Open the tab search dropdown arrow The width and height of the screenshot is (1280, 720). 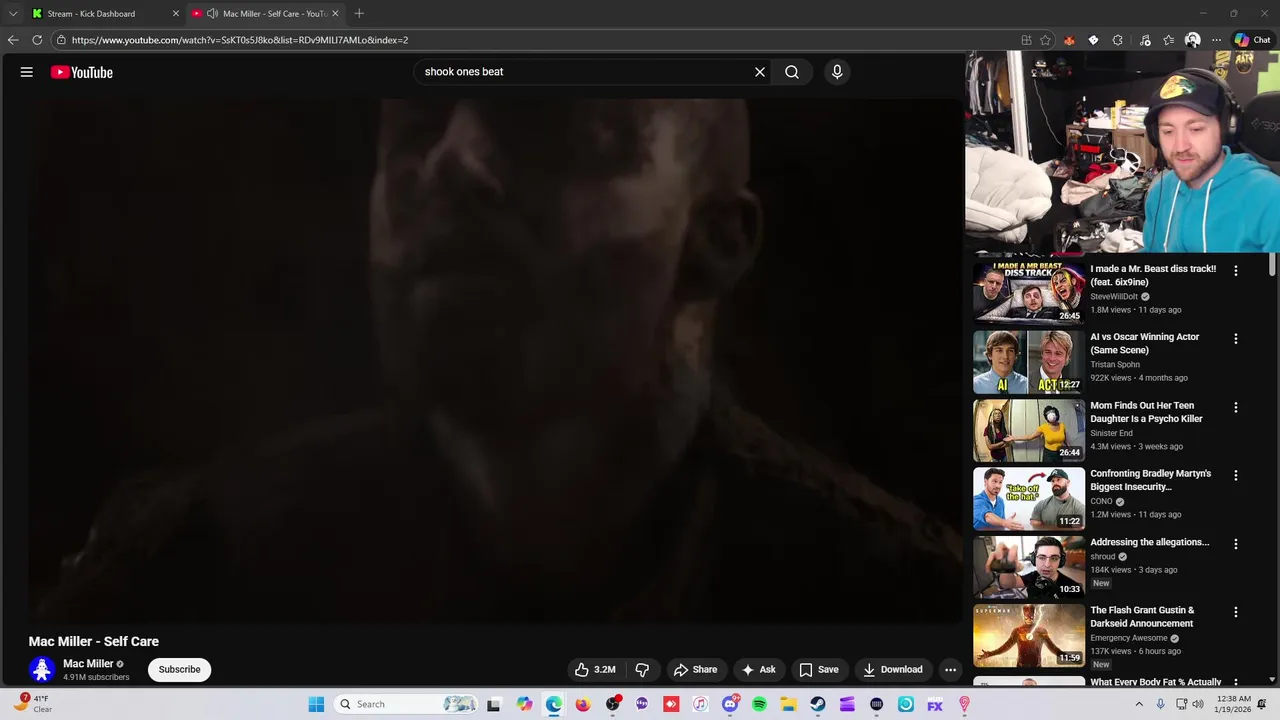click(x=12, y=14)
